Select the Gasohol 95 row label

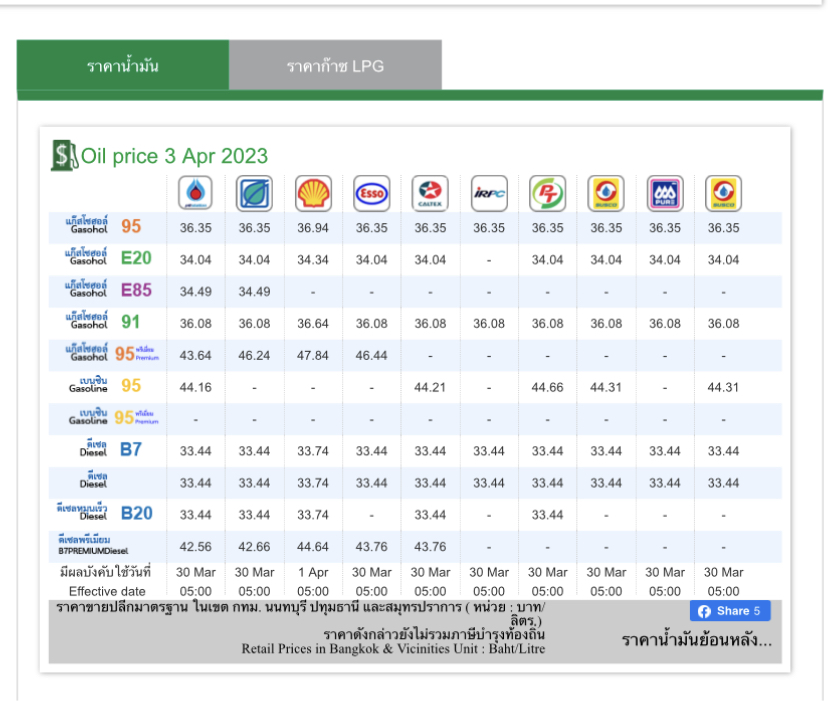[x=104, y=226]
